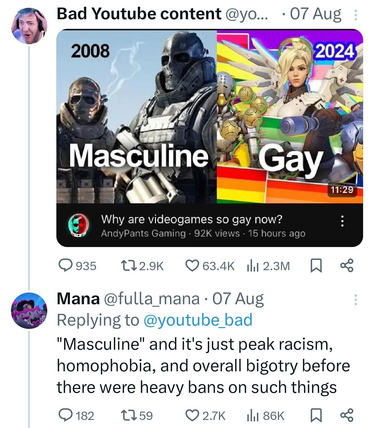Share Mana's reply tweet
The width and height of the screenshot is (374, 428).
(347, 415)
